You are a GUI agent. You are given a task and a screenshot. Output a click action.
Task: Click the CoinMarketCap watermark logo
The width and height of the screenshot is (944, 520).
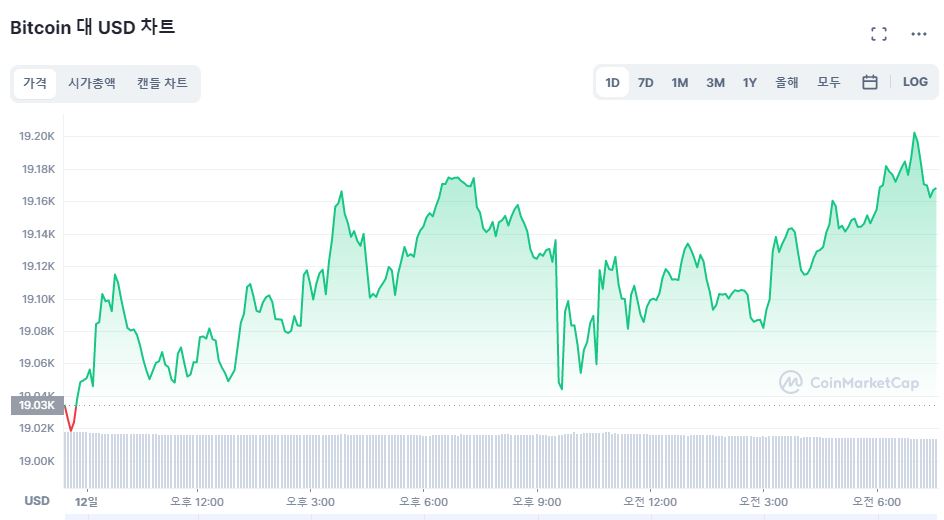point(849,382)
